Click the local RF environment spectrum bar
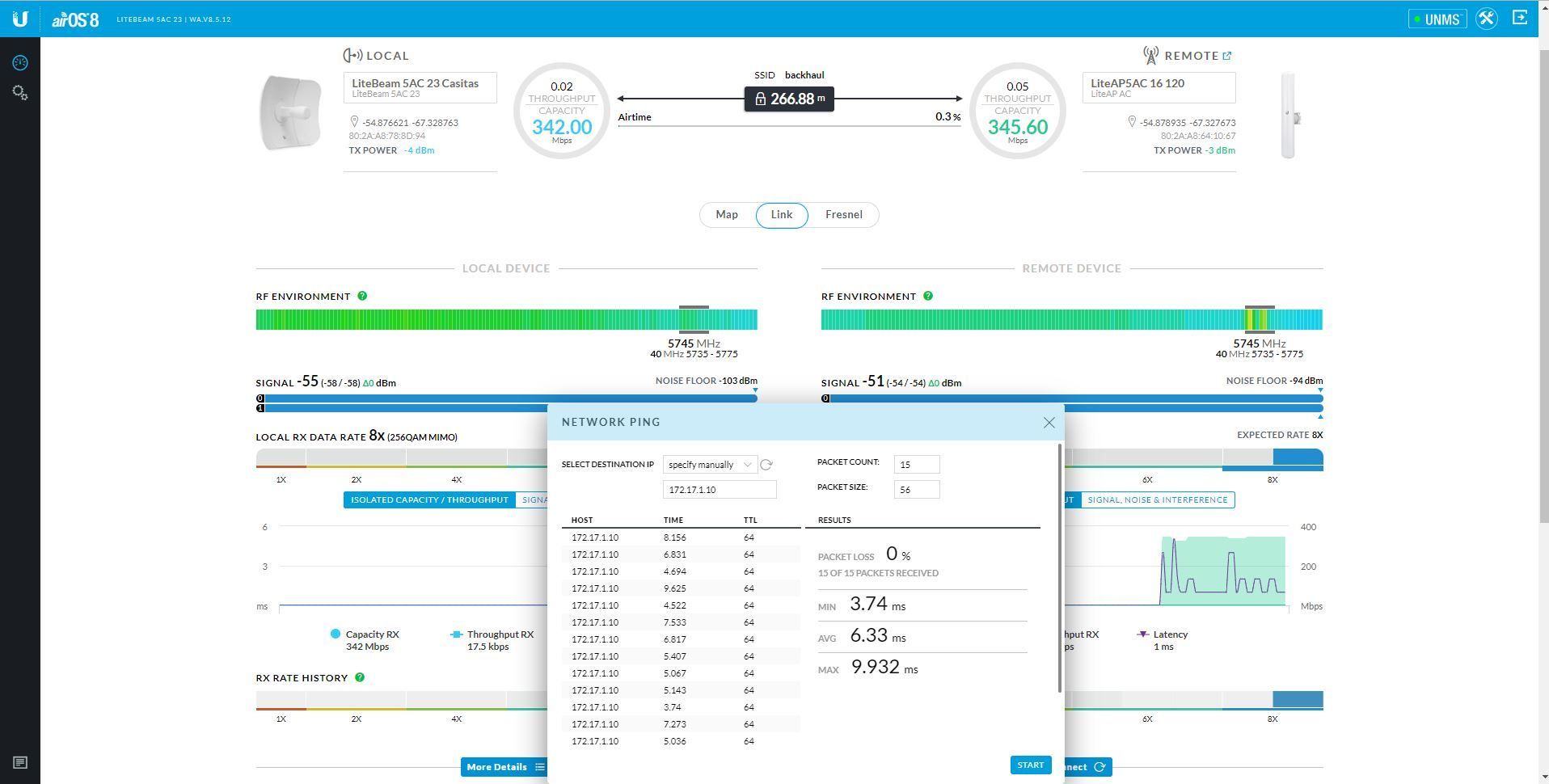This screenshot has width=1549, height=784. tap(506, 320)
